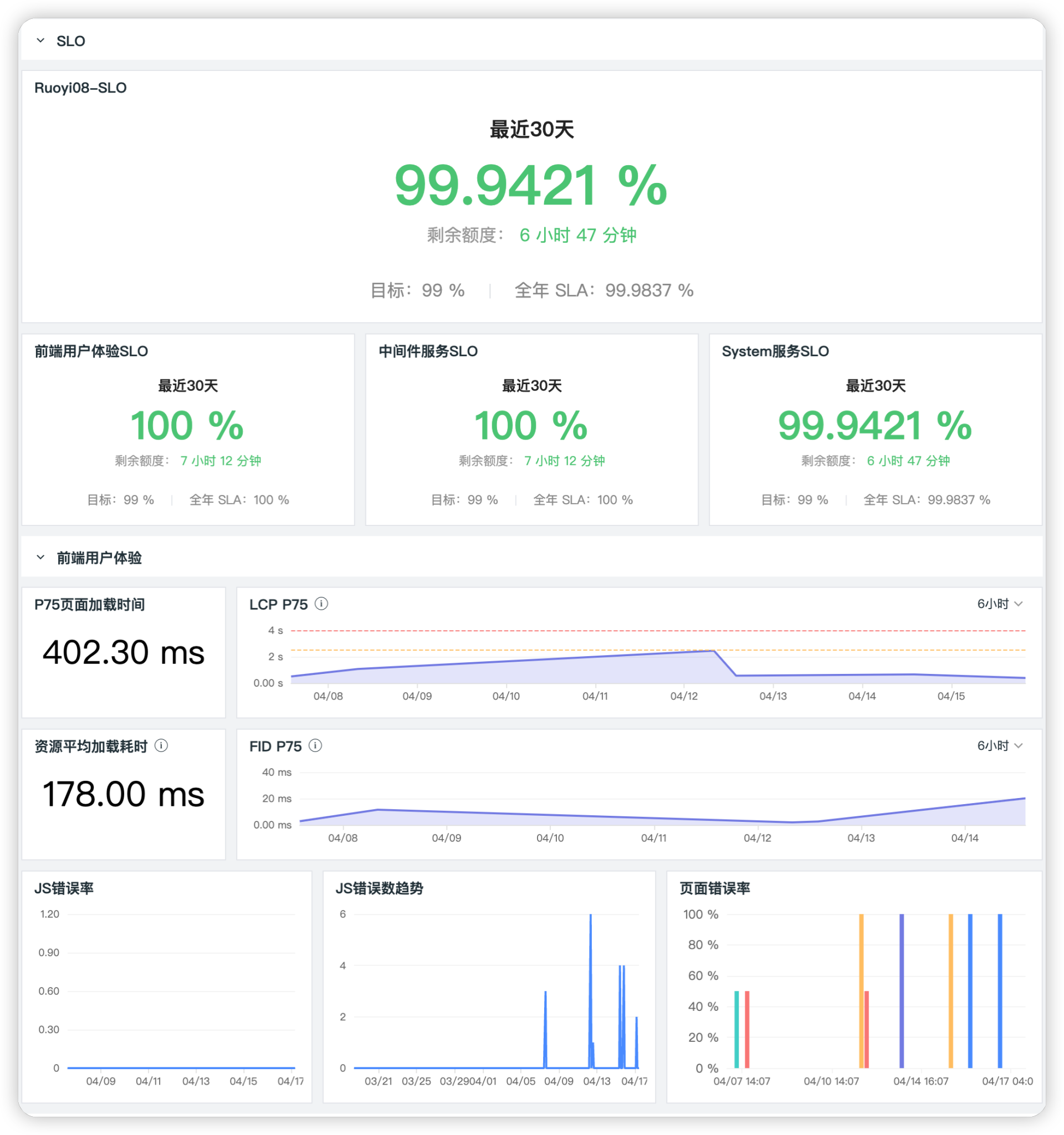Open the 6小时 time range dropdown on LCP P75 chart

(1000, 604)
